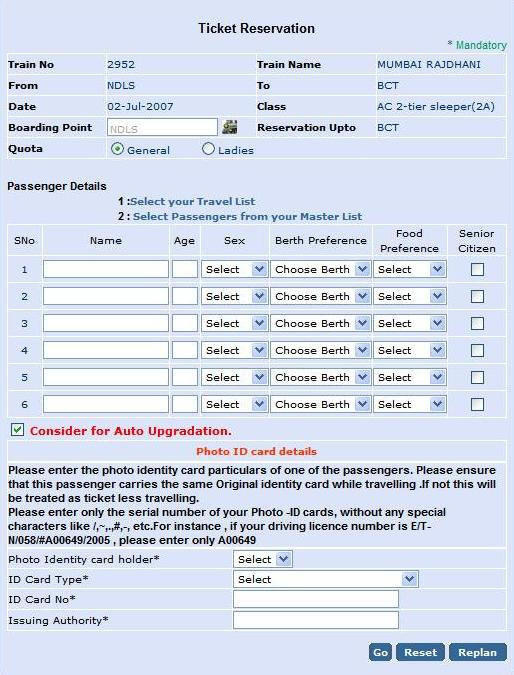Open the Sex dropdown for passenger 1
This screenshot has height=675, width=514.
coord(235,269)
